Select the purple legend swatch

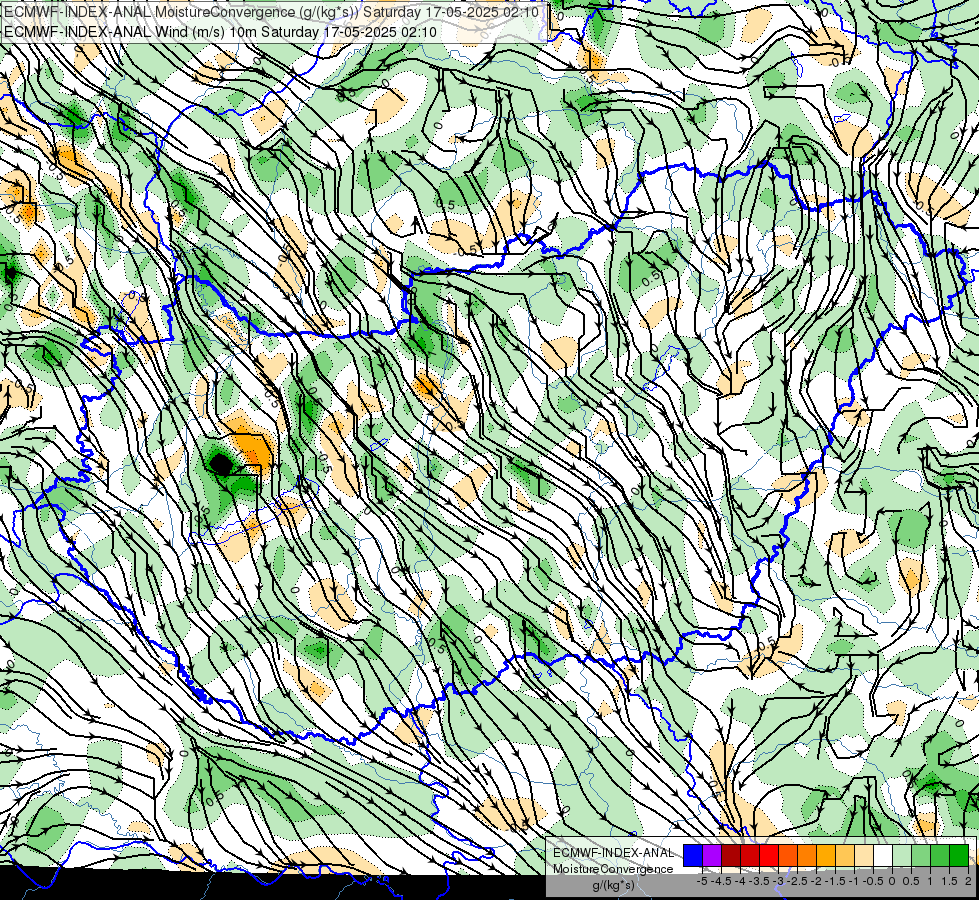click(712, 855)
